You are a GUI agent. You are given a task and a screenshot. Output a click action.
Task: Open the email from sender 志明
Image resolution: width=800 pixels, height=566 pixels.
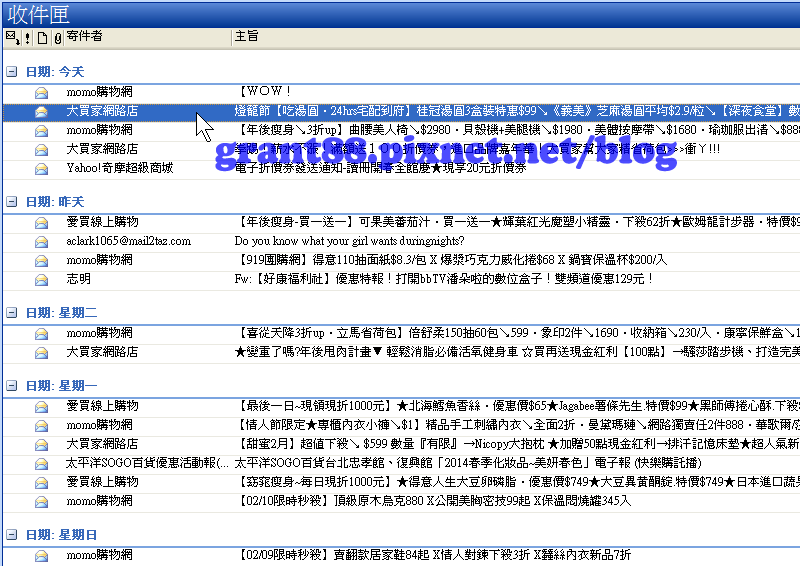79,279
